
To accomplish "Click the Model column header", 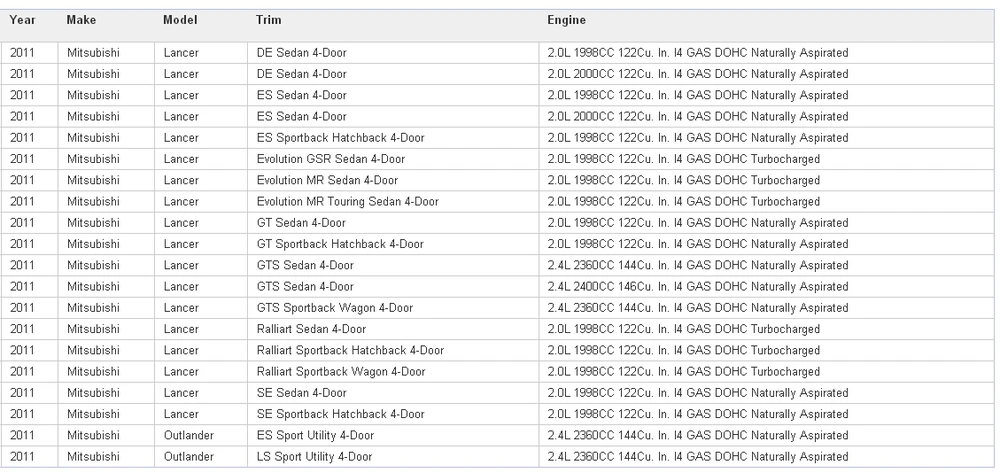I will click(180, 20).
